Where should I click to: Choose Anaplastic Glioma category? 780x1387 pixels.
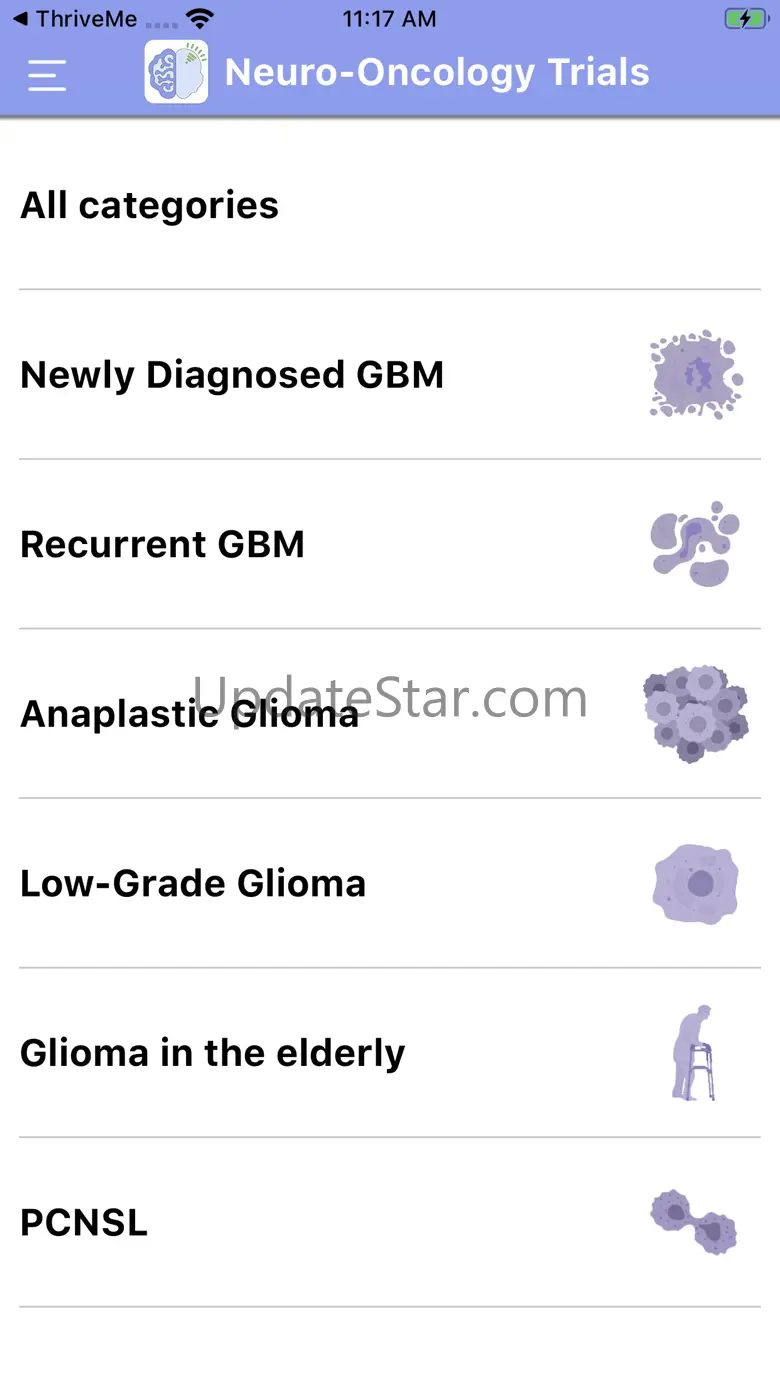pyautogui.click(x=190, y=715)
